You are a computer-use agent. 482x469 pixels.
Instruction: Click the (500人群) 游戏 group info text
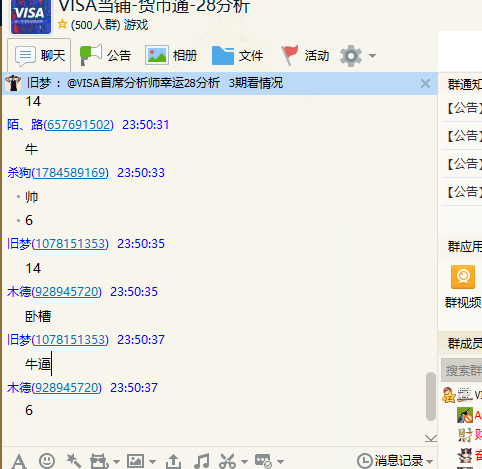pos(109,25)
